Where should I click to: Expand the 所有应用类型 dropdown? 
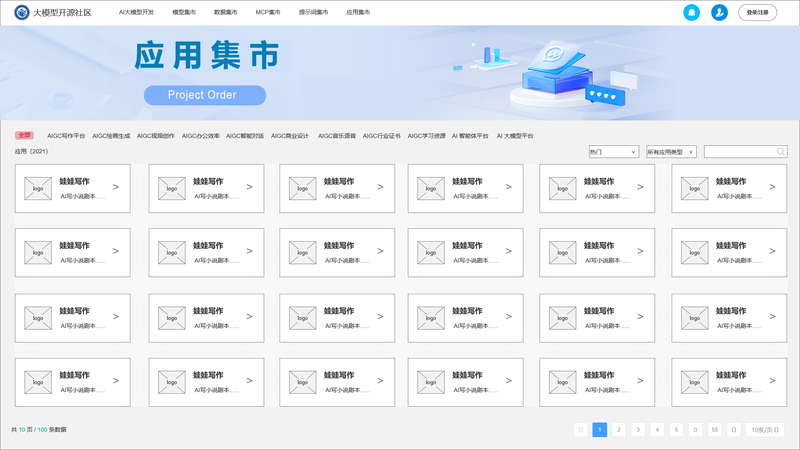coord(670,152)
